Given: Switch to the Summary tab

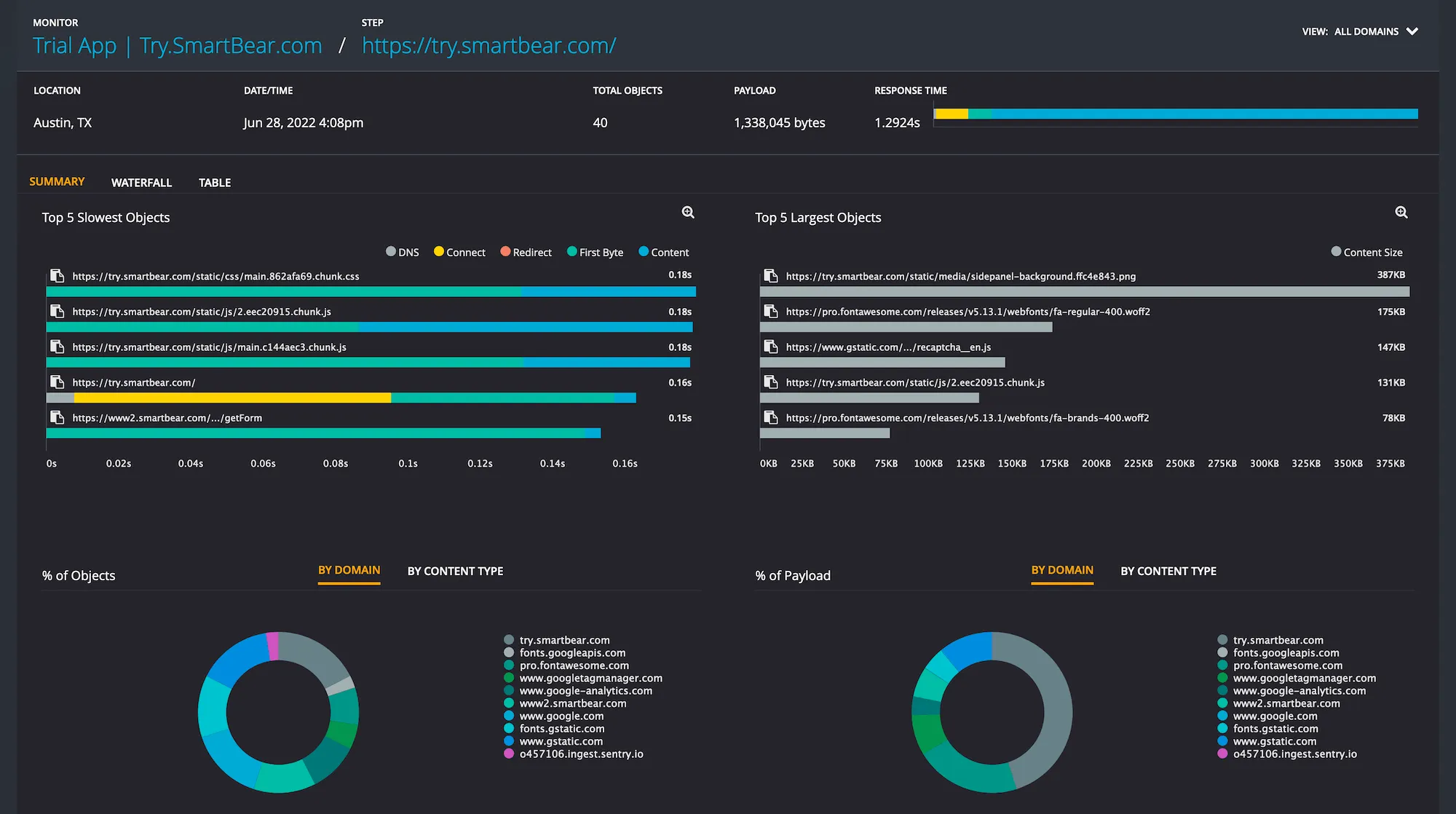Looking at the screenshot, I should 57,181.
